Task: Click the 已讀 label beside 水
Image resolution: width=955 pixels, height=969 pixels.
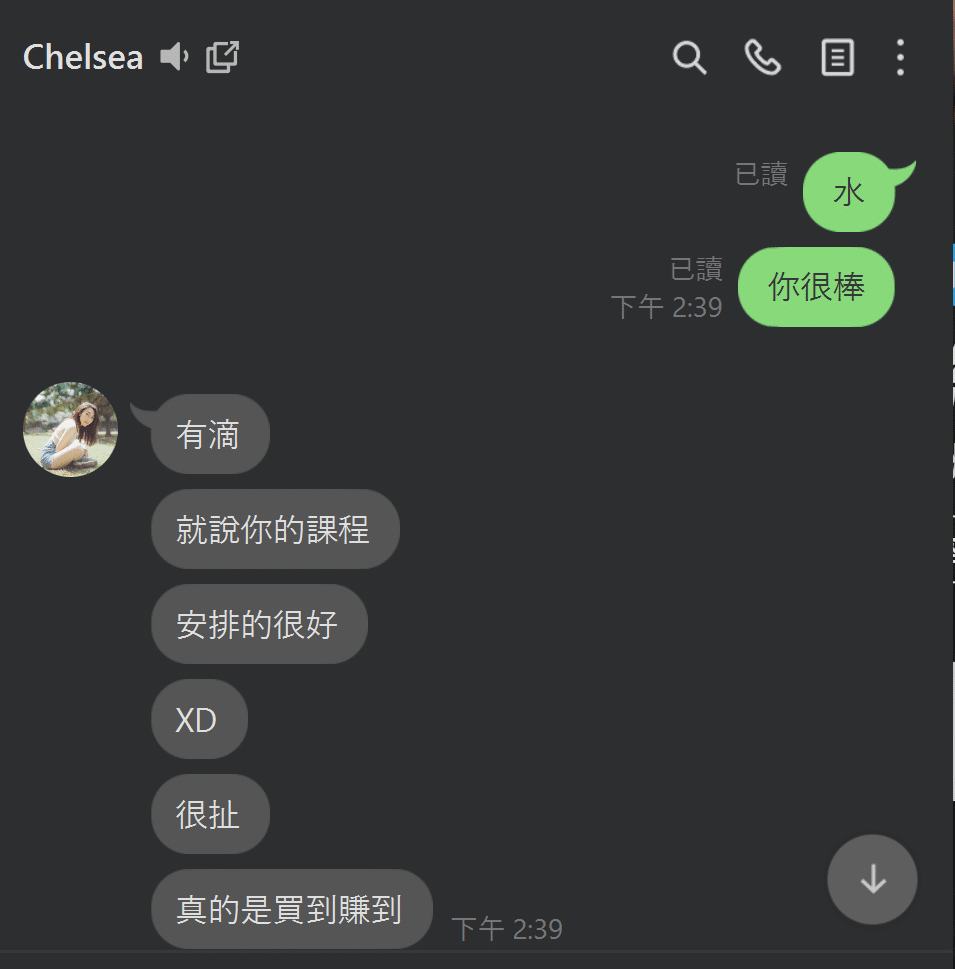Action: [761, 174]
